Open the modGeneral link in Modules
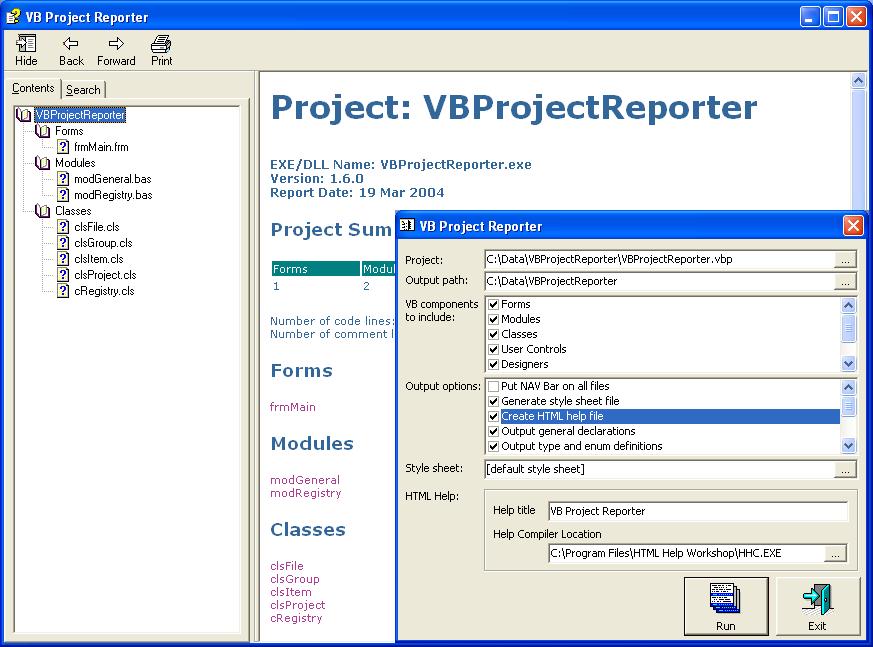 pyautogui.click(x=305, y=480)
